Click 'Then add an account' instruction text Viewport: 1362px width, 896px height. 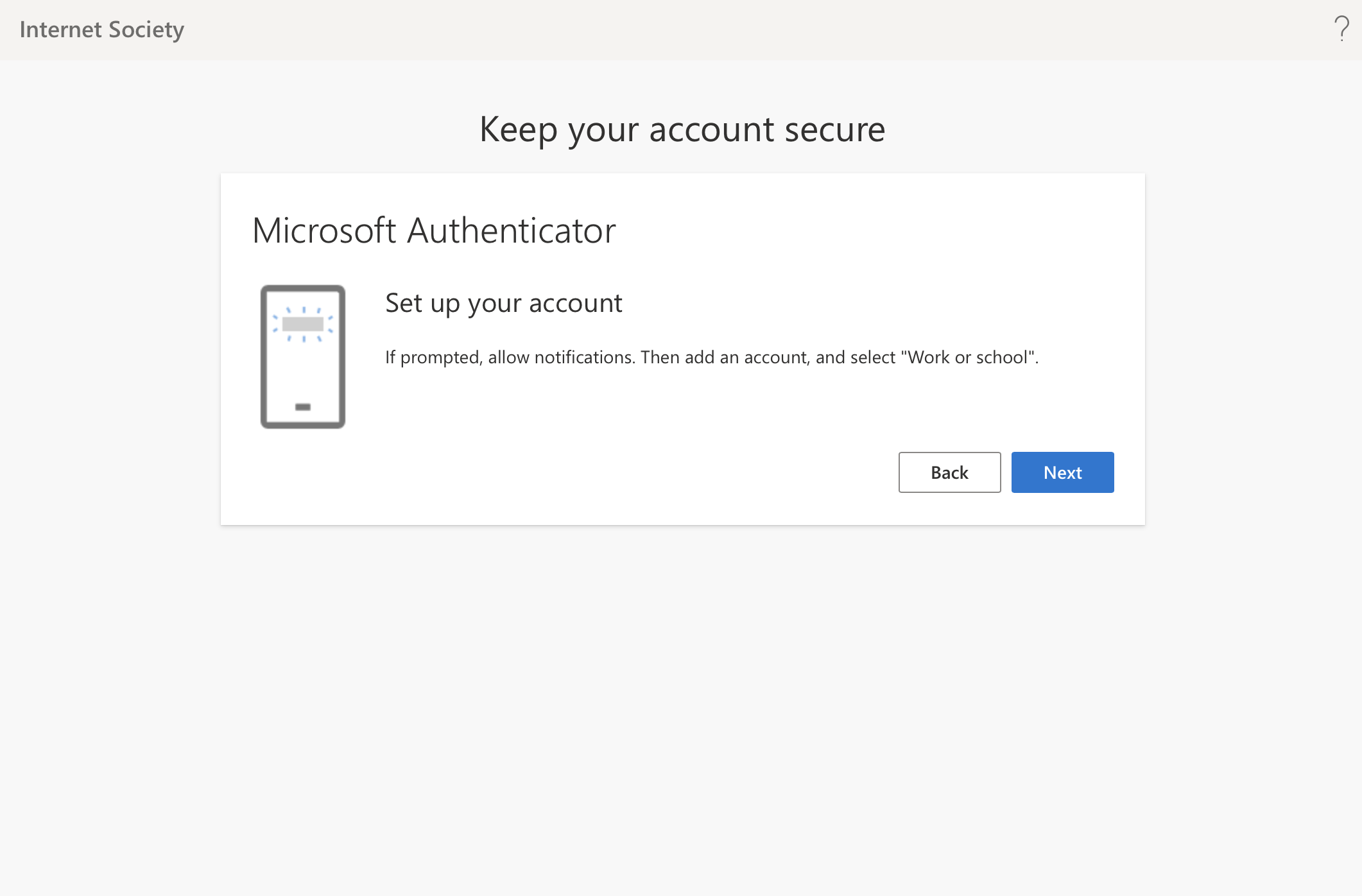[x=725, y=357]
